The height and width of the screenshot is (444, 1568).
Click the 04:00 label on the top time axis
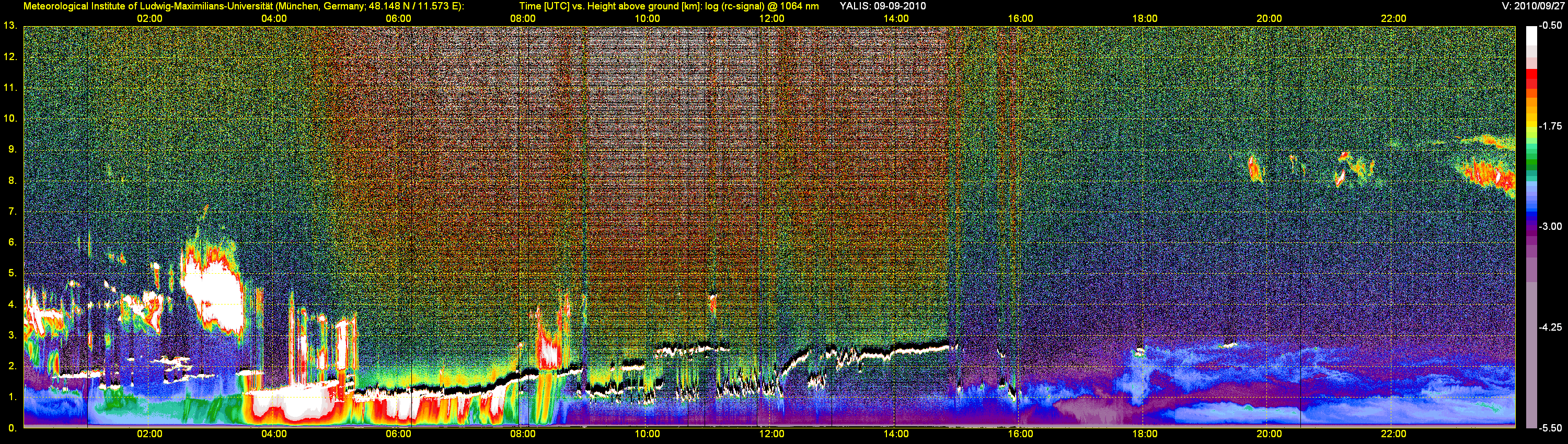pos(274,19)
